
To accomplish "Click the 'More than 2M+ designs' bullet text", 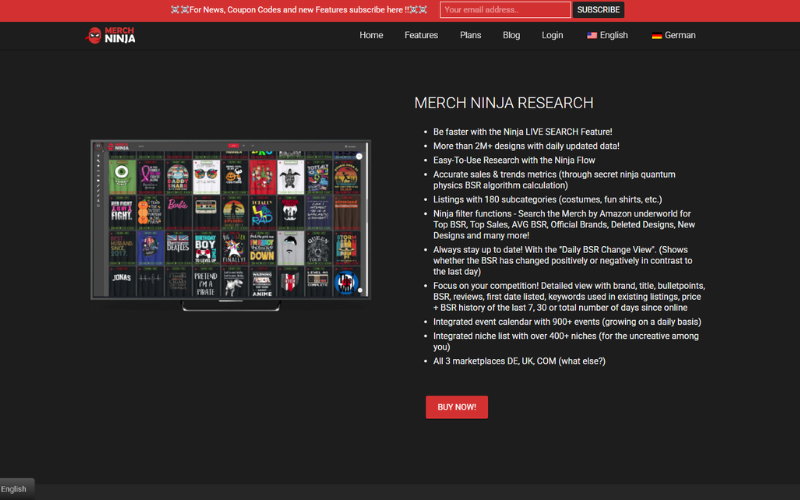I will [x=526, y=146].
